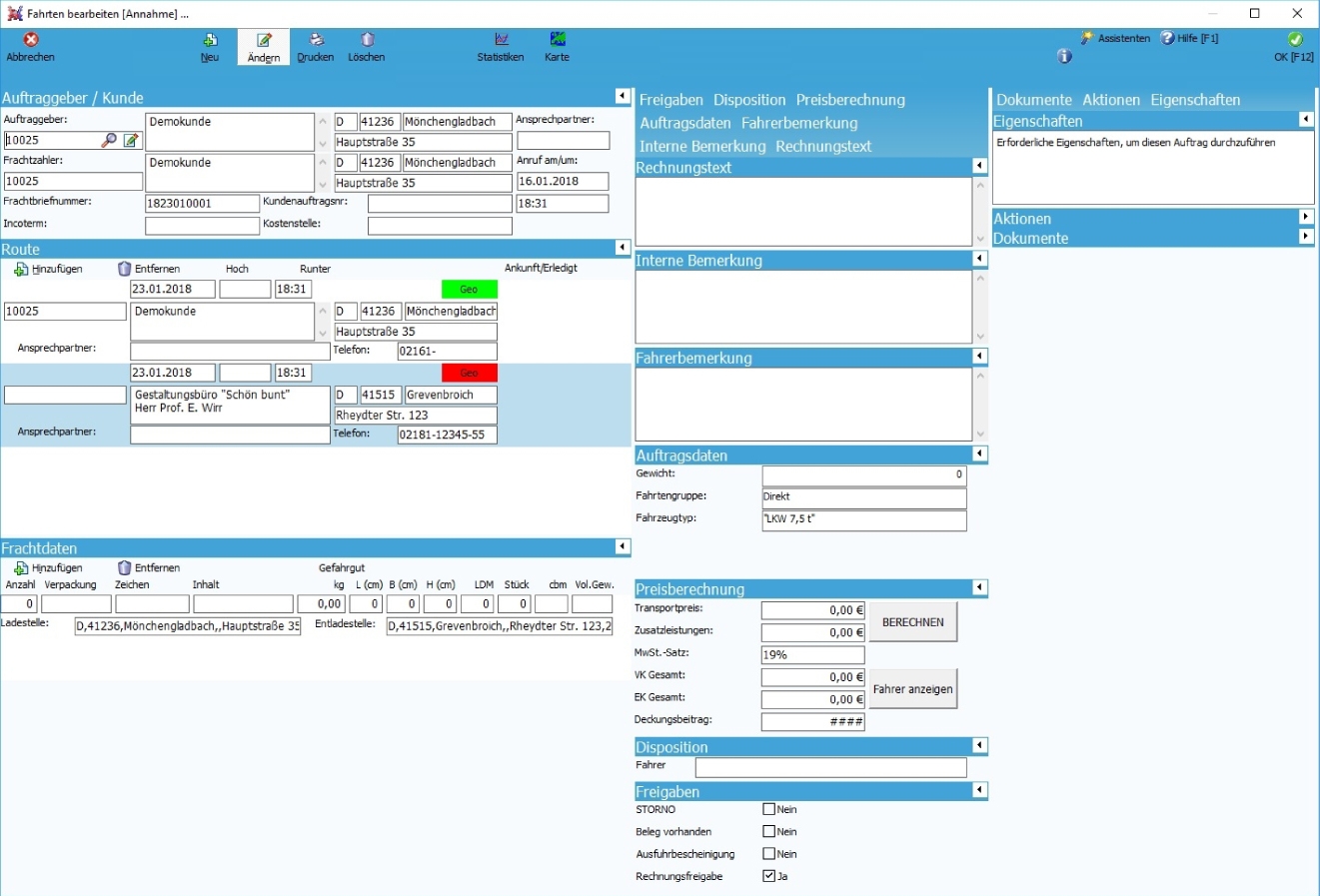This screenshot has height=896, width=1320.
Task: Expand the Aktionen panel
Action: tap(1306, 217)
